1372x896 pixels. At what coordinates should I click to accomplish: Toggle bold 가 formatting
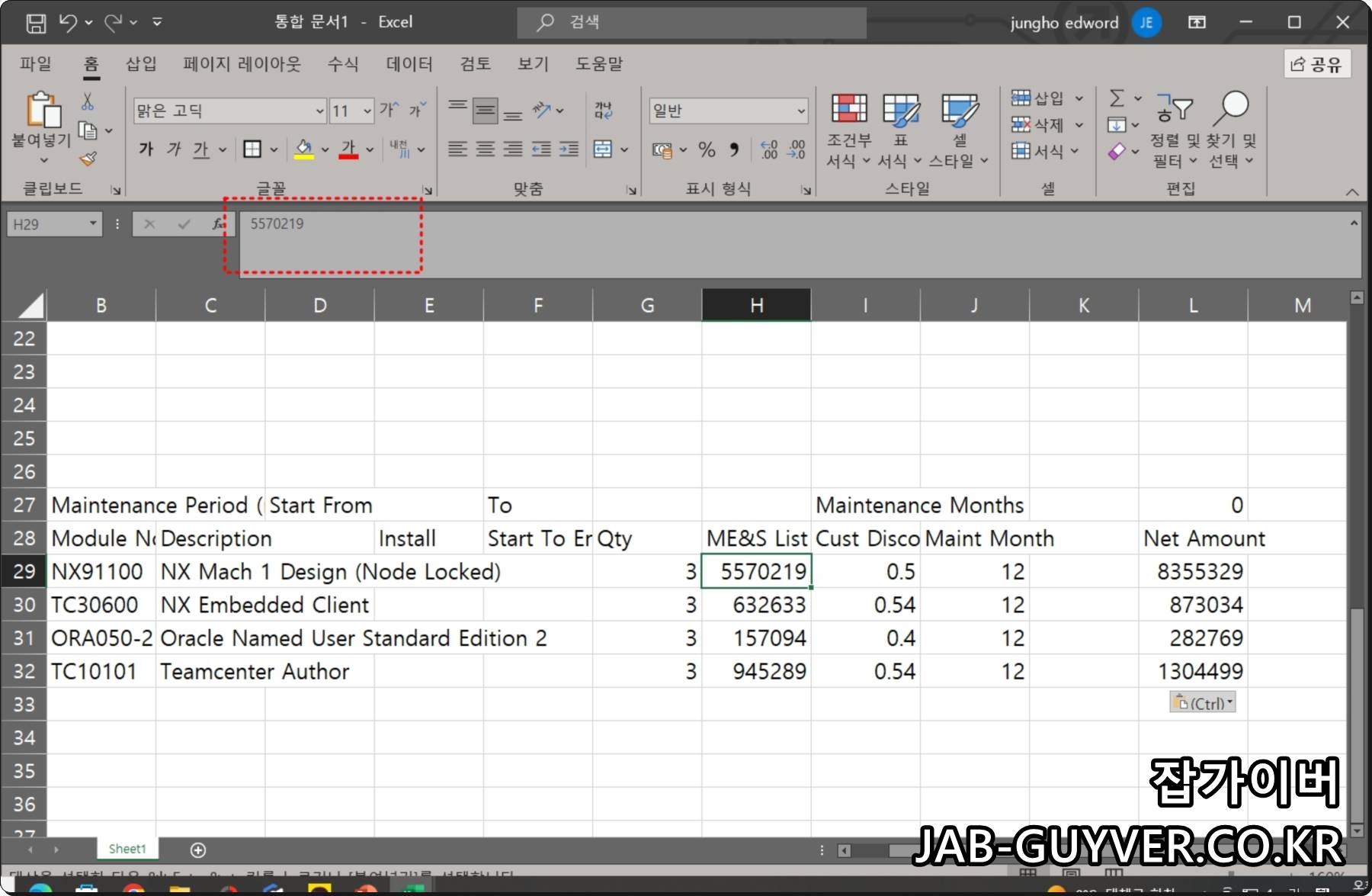[146, 149]
